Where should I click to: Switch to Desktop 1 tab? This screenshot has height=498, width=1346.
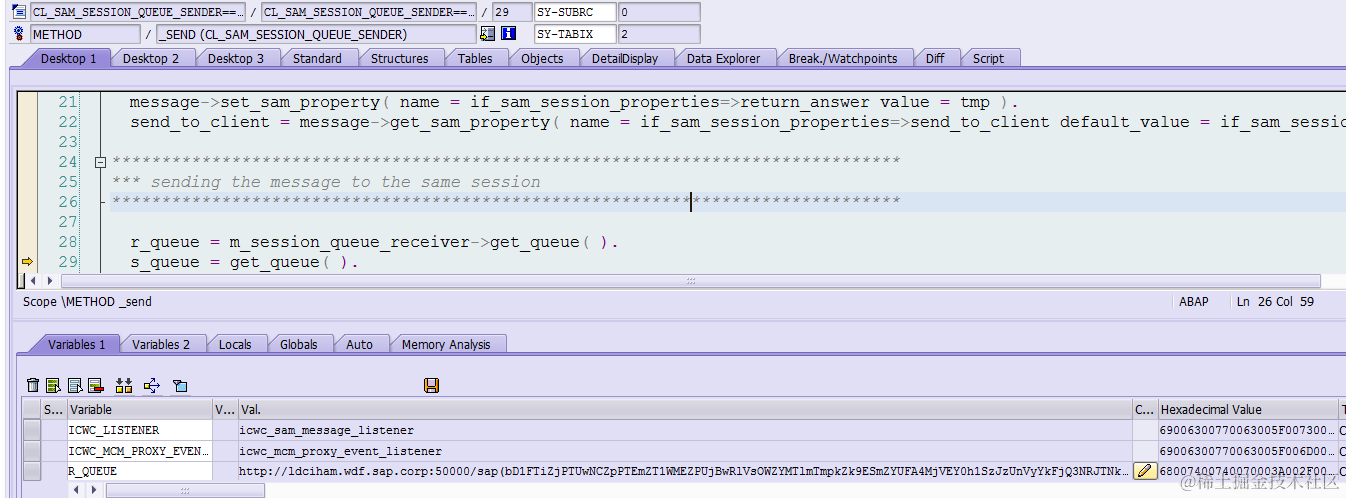pos(69,58)
